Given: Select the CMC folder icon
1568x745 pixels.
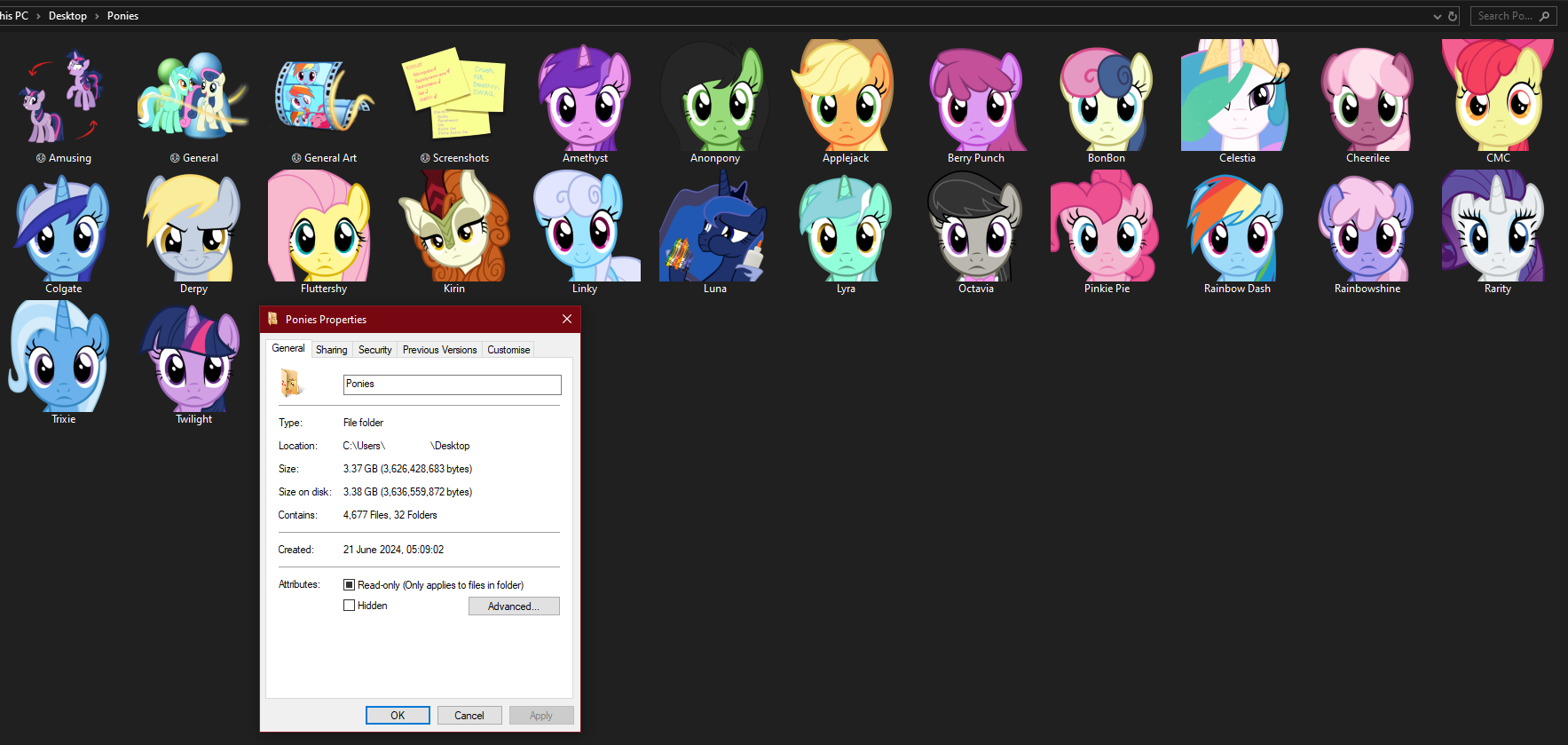Looking at the screenshot, I should tap(1498, 95).
